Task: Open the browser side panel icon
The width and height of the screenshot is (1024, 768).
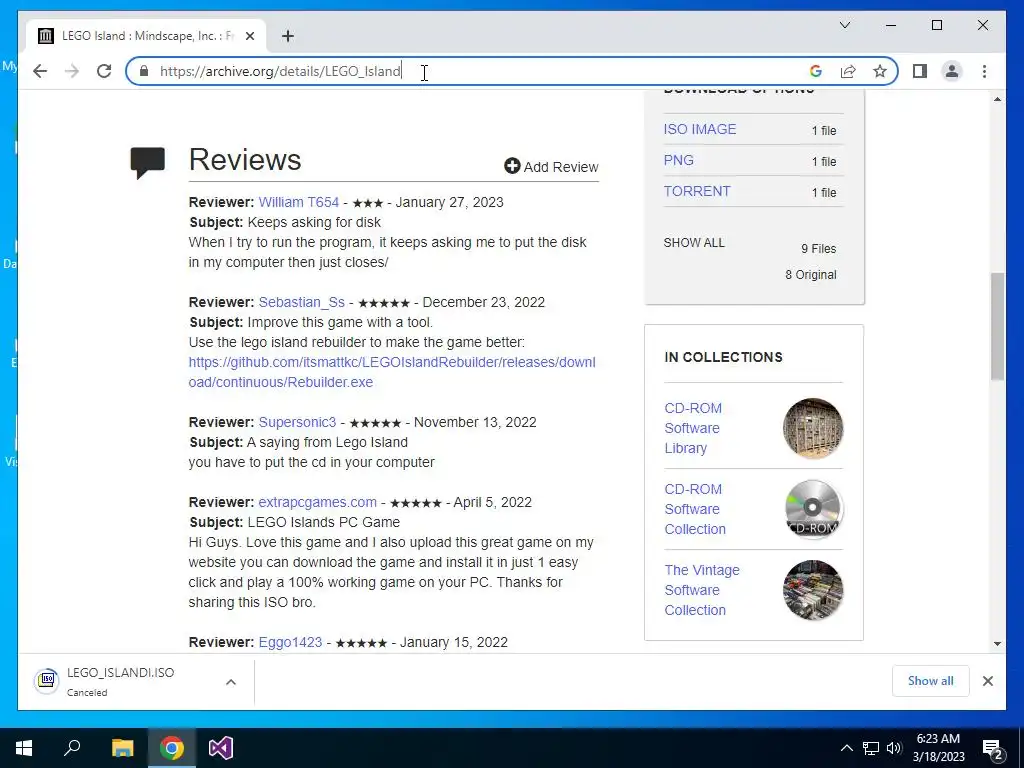Action: click(x=920, y=71)
